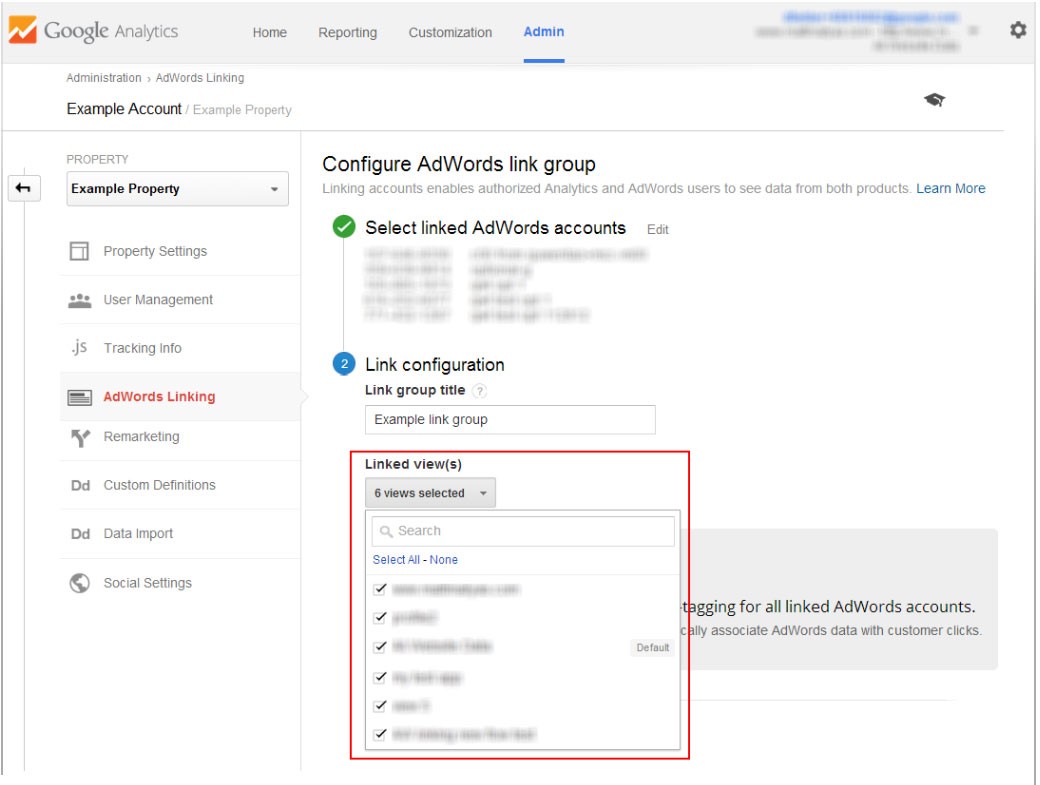The height and width of the screenshot is (785, 1040).
Task: Click the search magnifier icon
Action: point(386,532)
